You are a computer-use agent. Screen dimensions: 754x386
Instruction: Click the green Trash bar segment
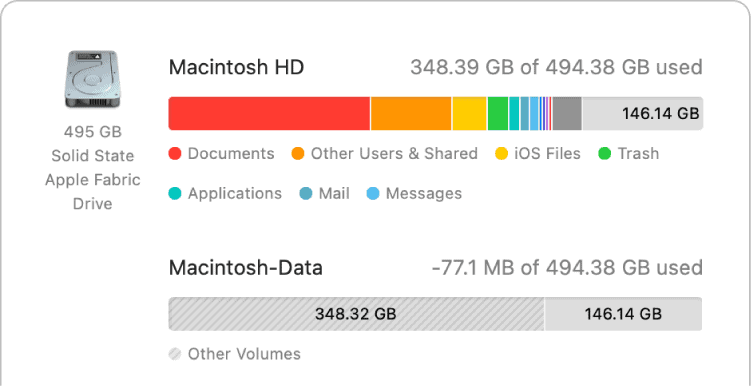click(x=498, y=113)
